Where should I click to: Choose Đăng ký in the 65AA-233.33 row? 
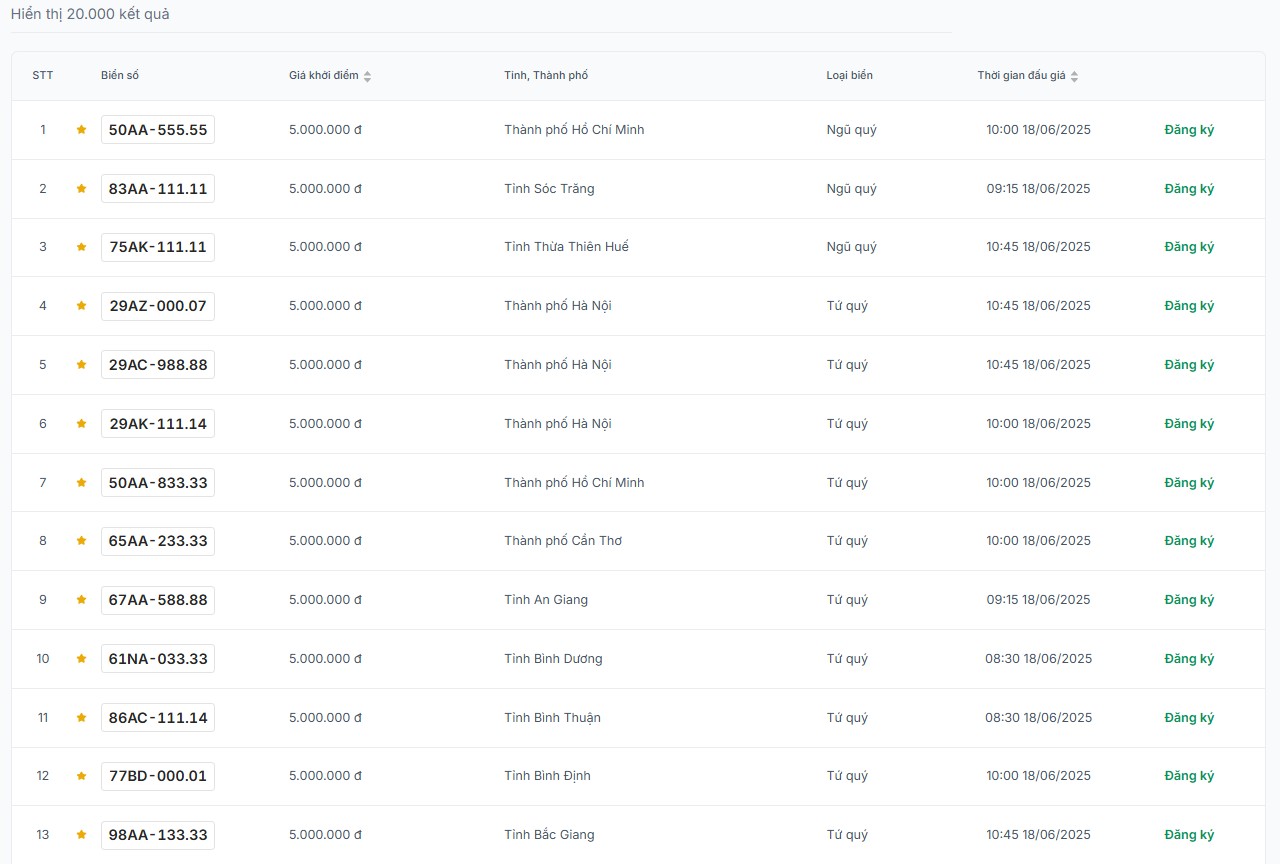[x=1189, y=541]
